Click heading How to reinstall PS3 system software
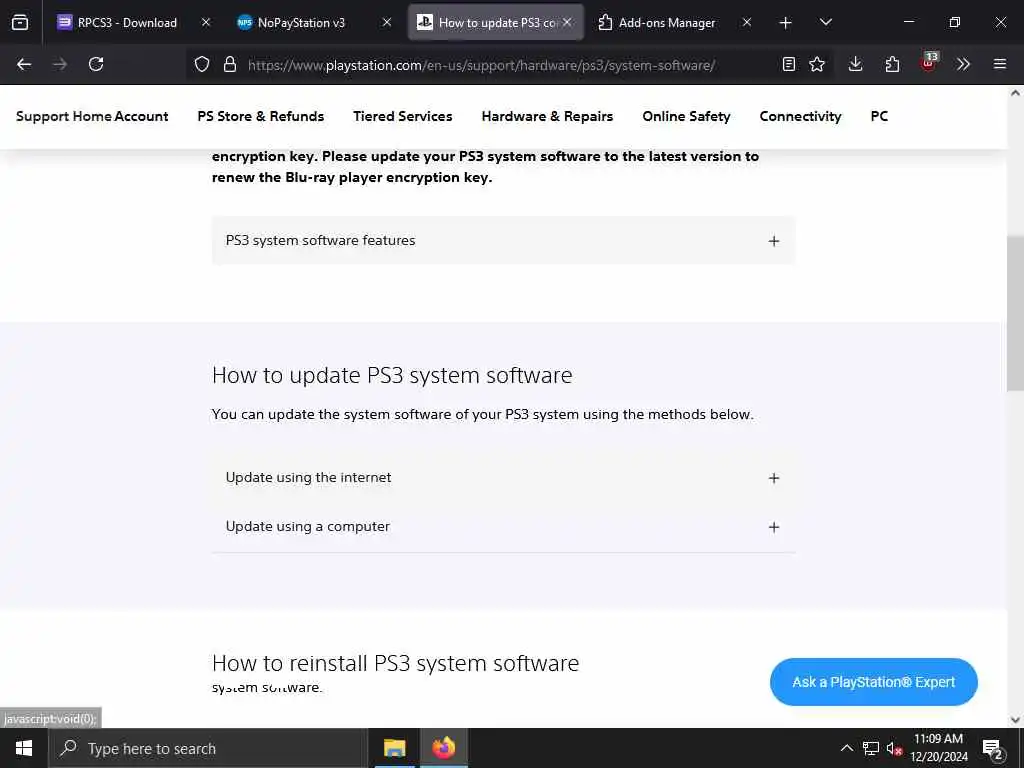The height and width of the screenshot is (768, 1024). 395,663
